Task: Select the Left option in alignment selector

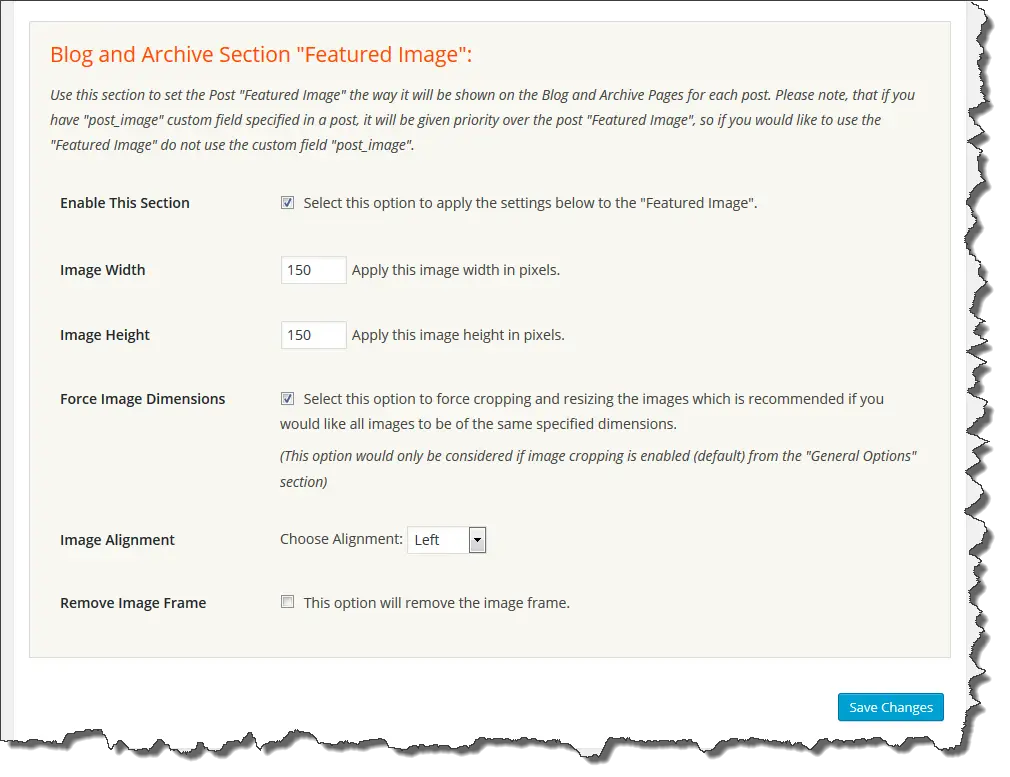Action: (x=435, y=539)
